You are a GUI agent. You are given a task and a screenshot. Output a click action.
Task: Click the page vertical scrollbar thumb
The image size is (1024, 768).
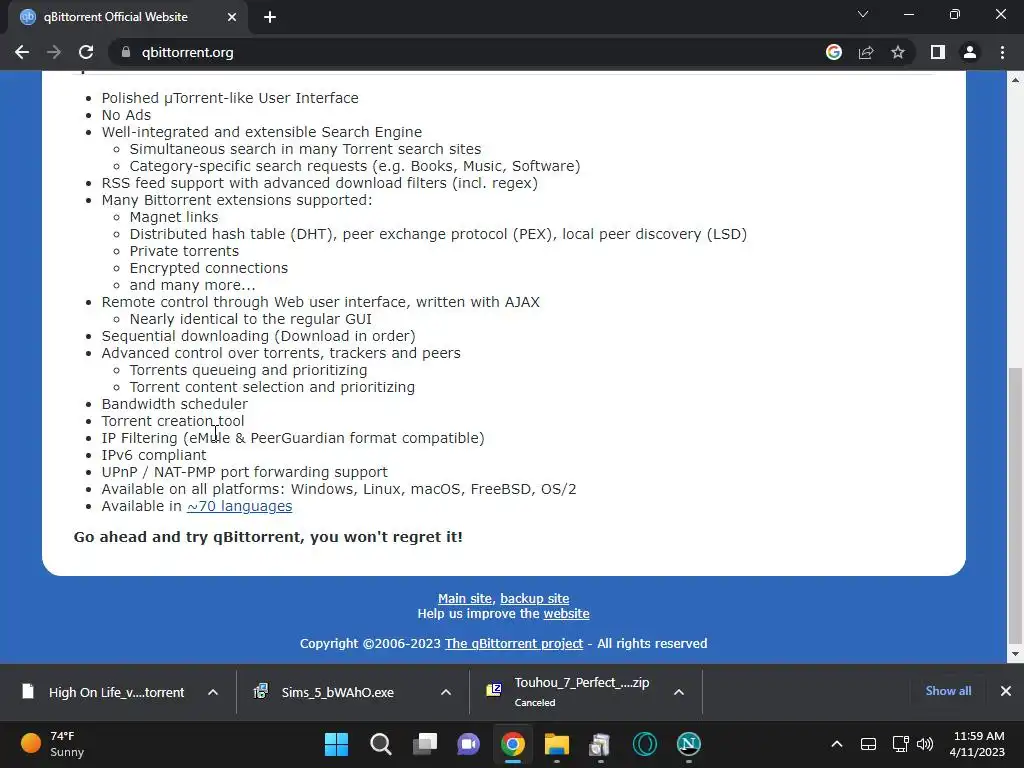pos(1015,504)
